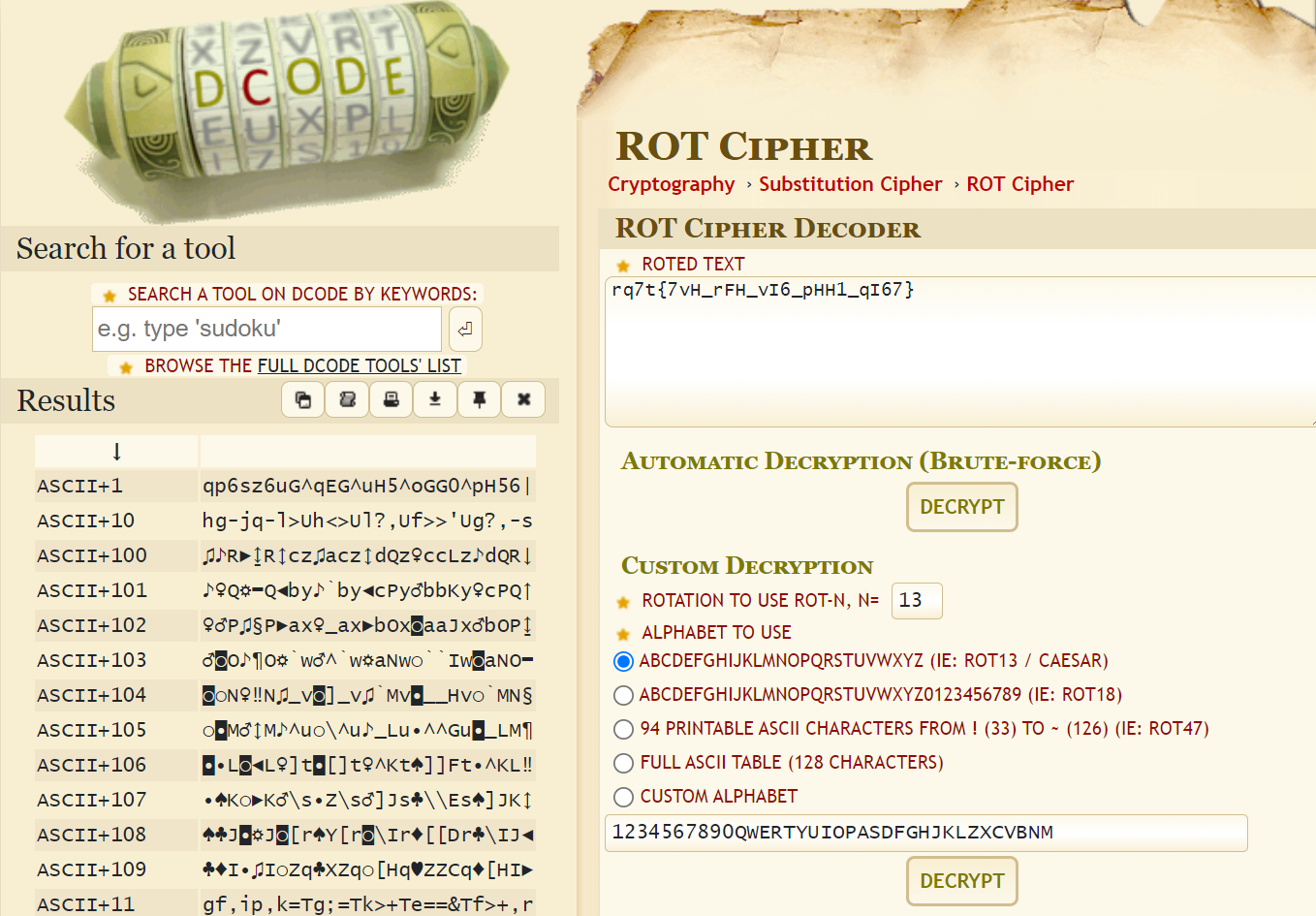Select the ASCII+1 result row label
The width and height of the screenshot is (1316, 916).
coord(79,486)
